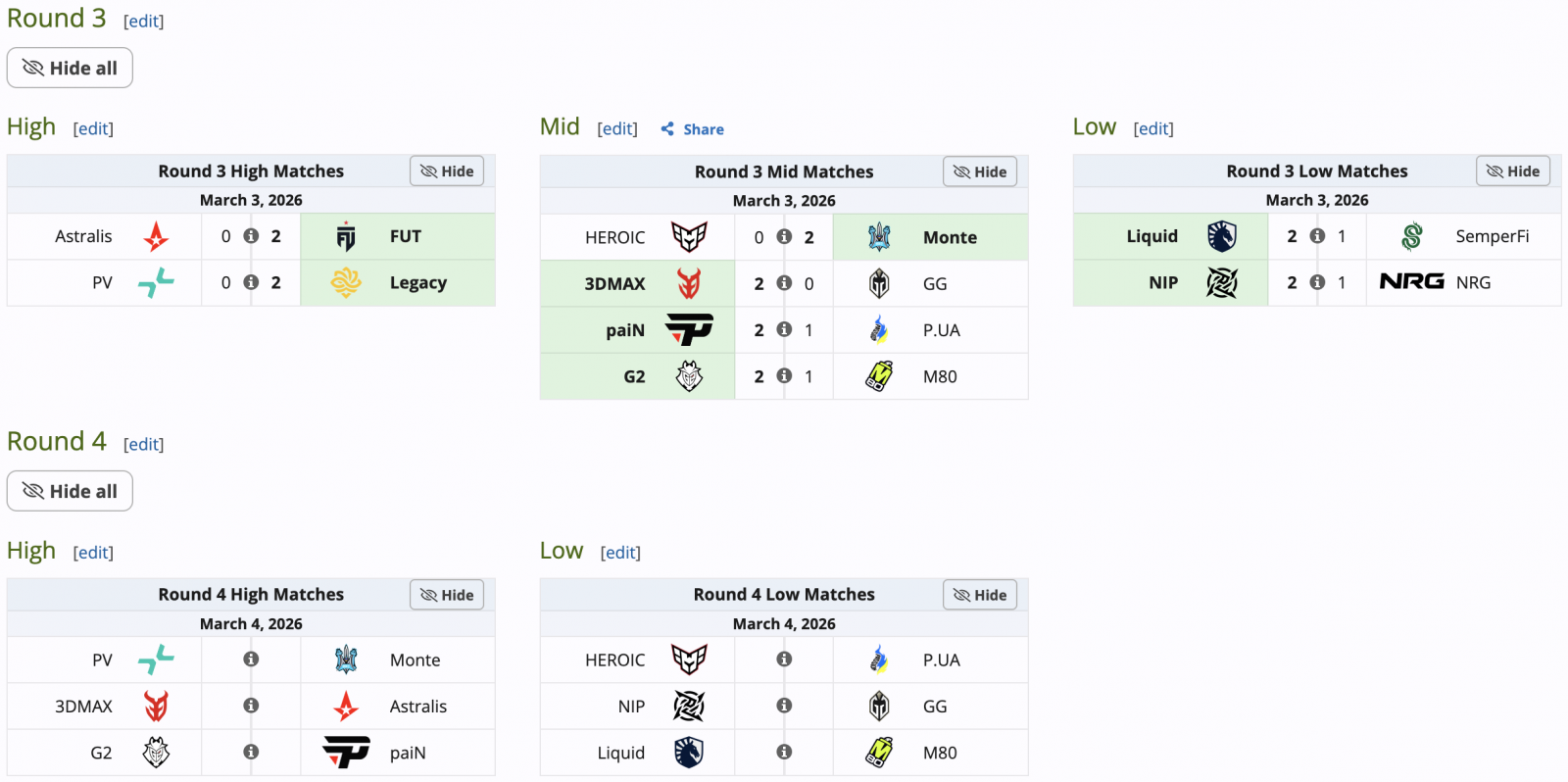Open info icon for Astralis vs FUT match
This screenshot has width=1568, height=782.
[x=251, y=236]
